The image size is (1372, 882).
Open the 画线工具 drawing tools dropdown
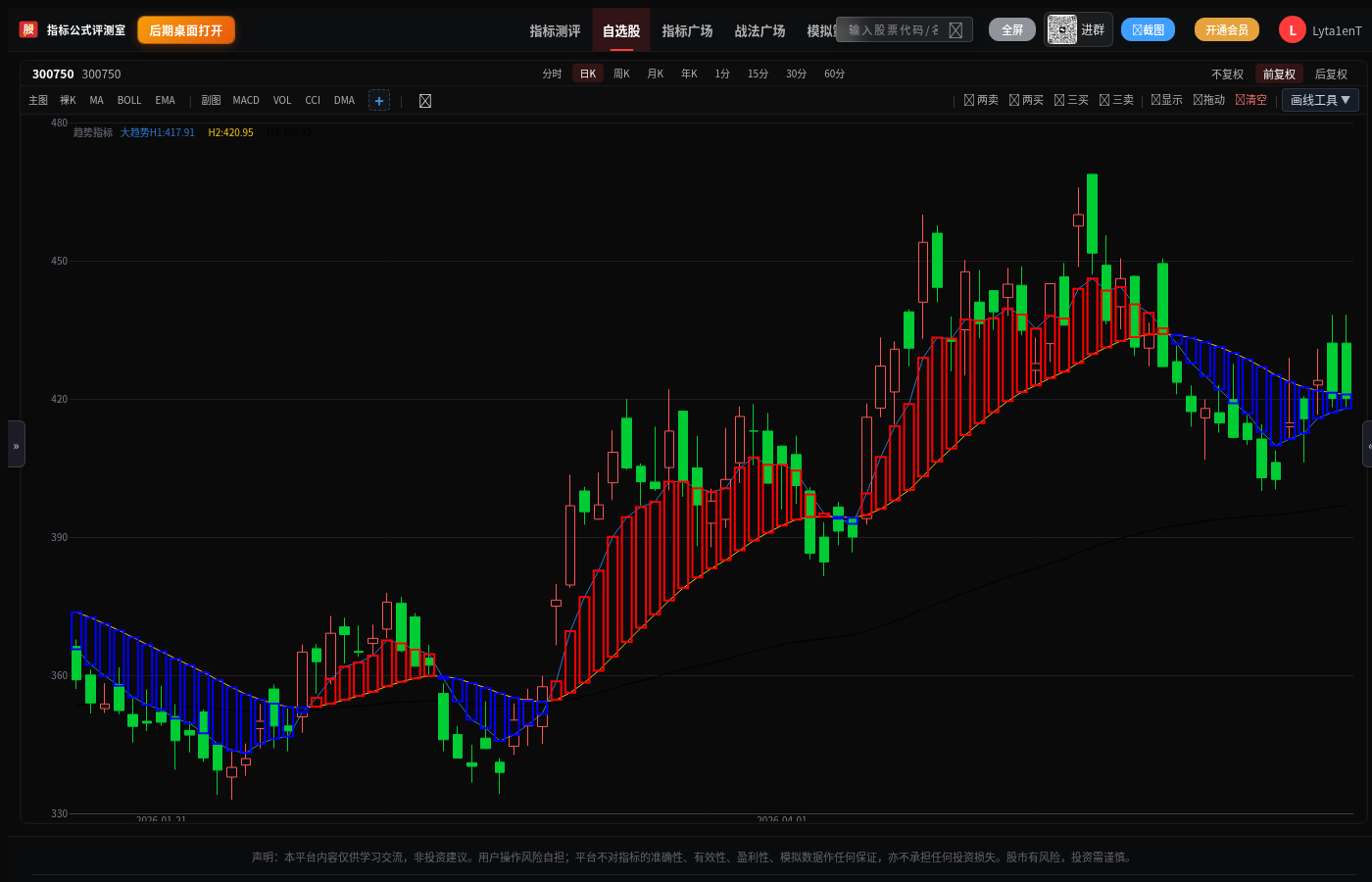(x=1320, y=100)
